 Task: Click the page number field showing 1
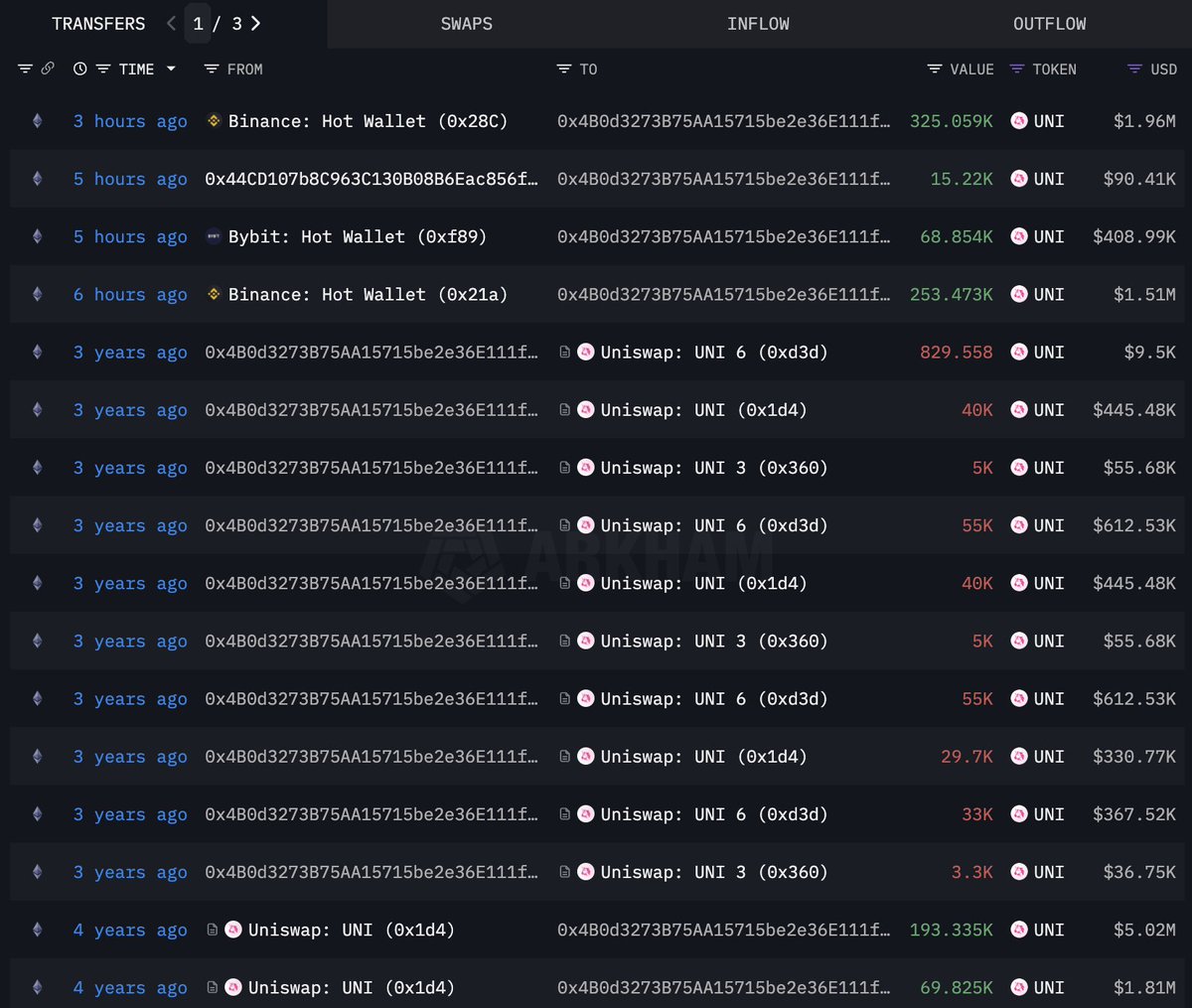[x=199, y=24]
